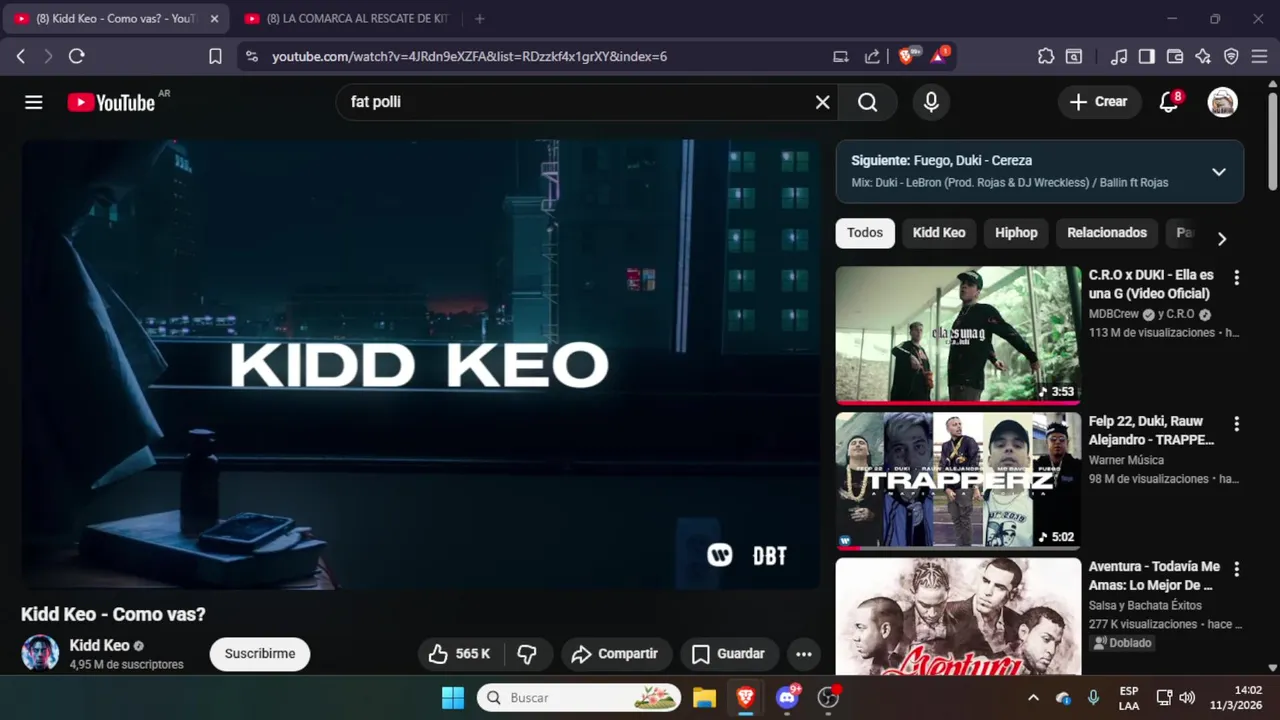Clear the search text with X
Image resolution: width=1280 pixels, height=720 pixels.
[822, 102]
